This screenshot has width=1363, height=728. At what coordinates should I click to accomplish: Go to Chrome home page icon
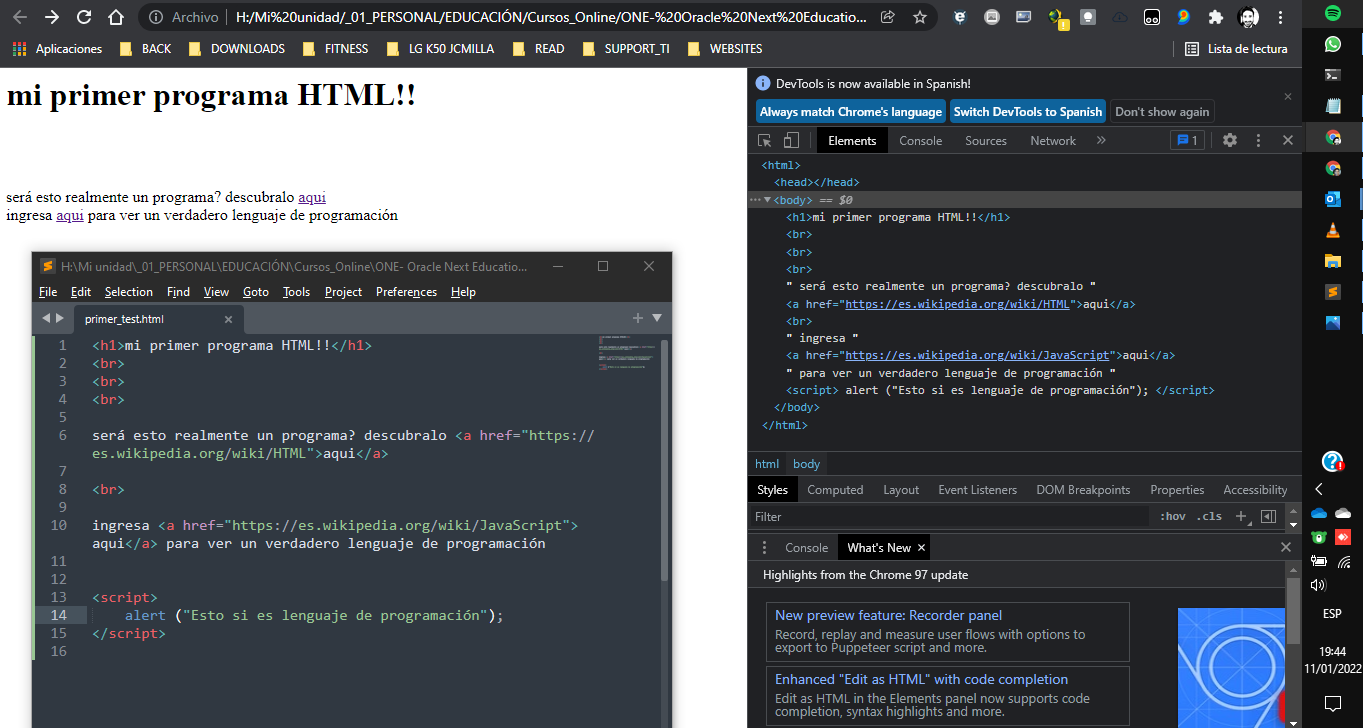[x=116, y=17]
